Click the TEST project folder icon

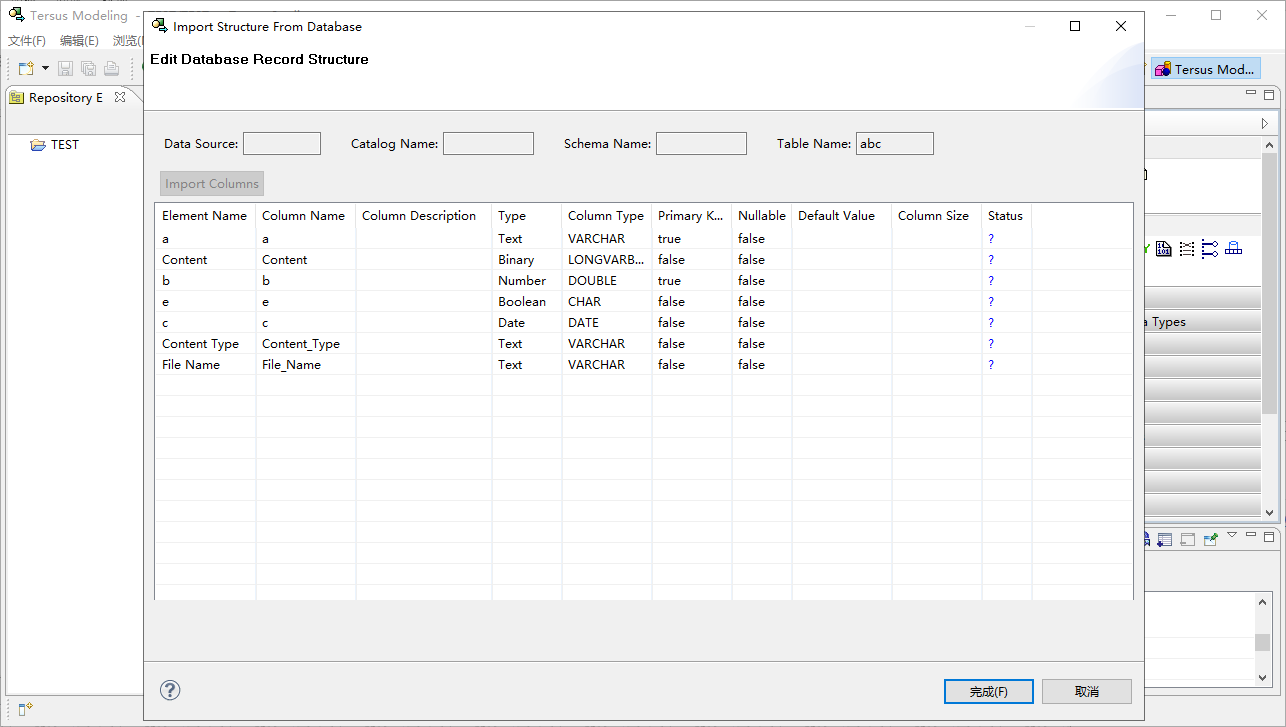(x=38, y=145)
